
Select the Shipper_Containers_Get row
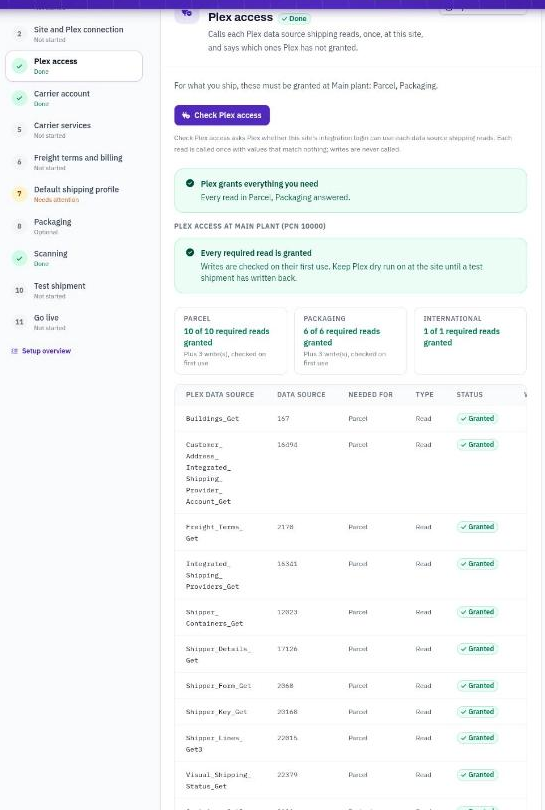tap(351, 618)
